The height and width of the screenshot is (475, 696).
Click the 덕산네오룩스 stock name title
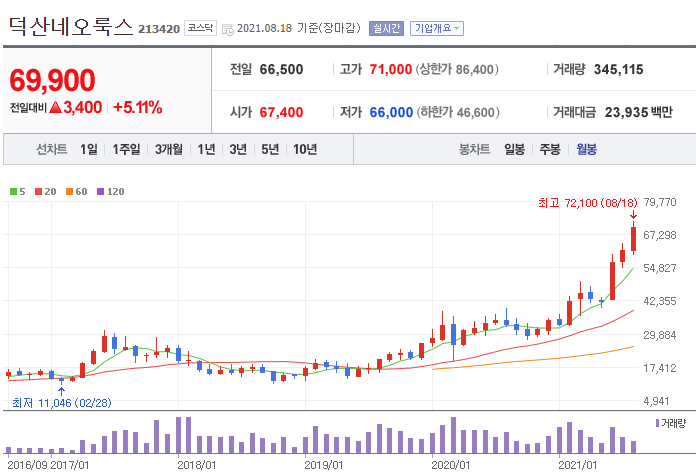pos(71,27)
